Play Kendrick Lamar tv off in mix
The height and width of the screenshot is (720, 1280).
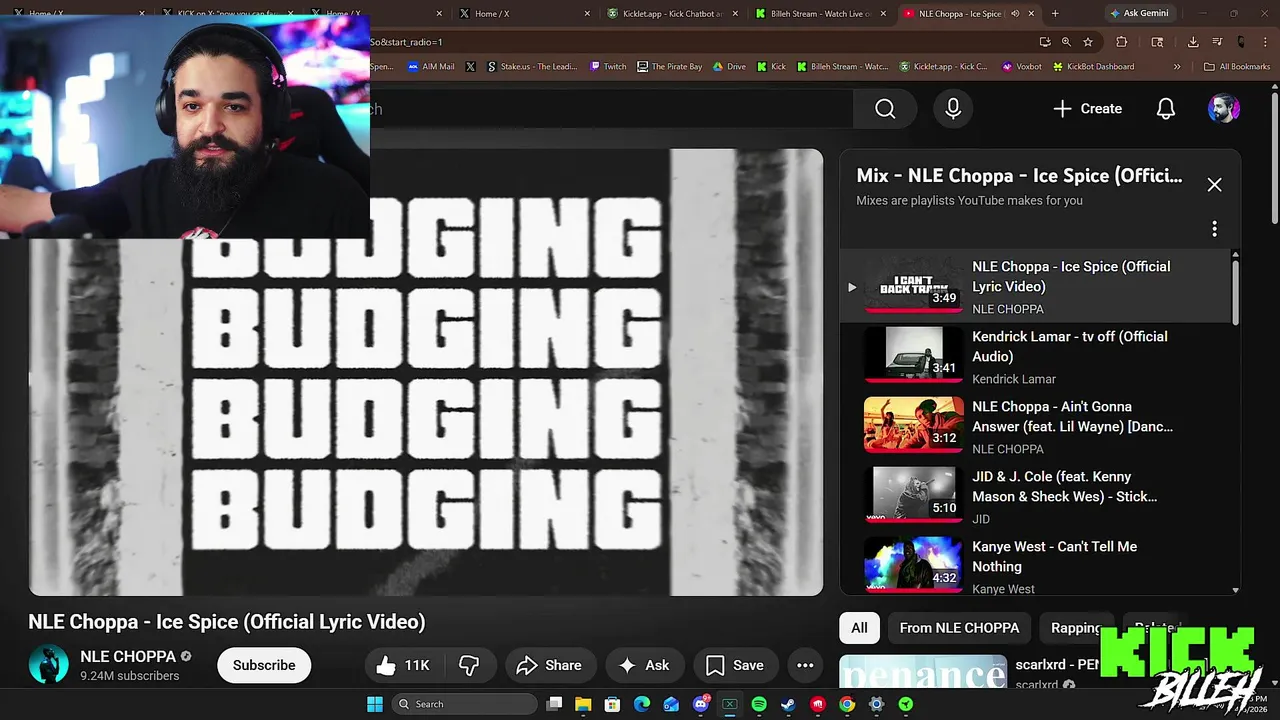[1035, 357]
